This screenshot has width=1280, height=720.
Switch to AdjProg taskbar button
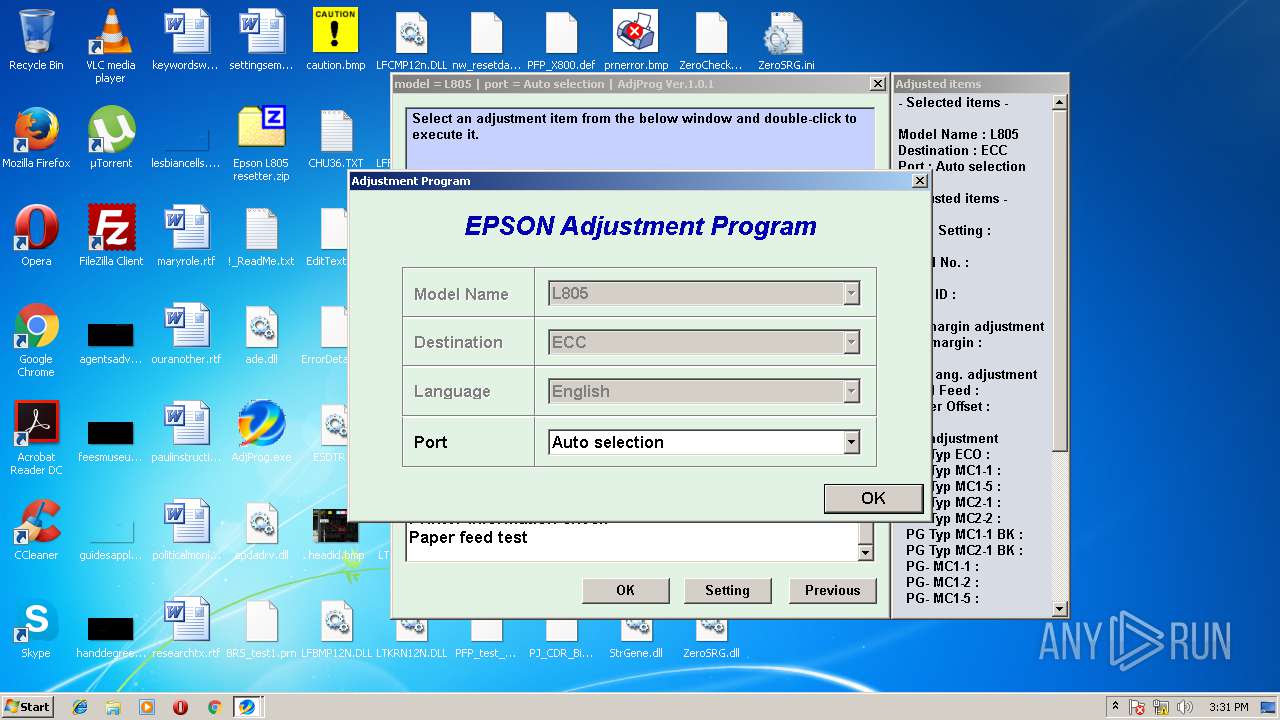click(247, 707)
